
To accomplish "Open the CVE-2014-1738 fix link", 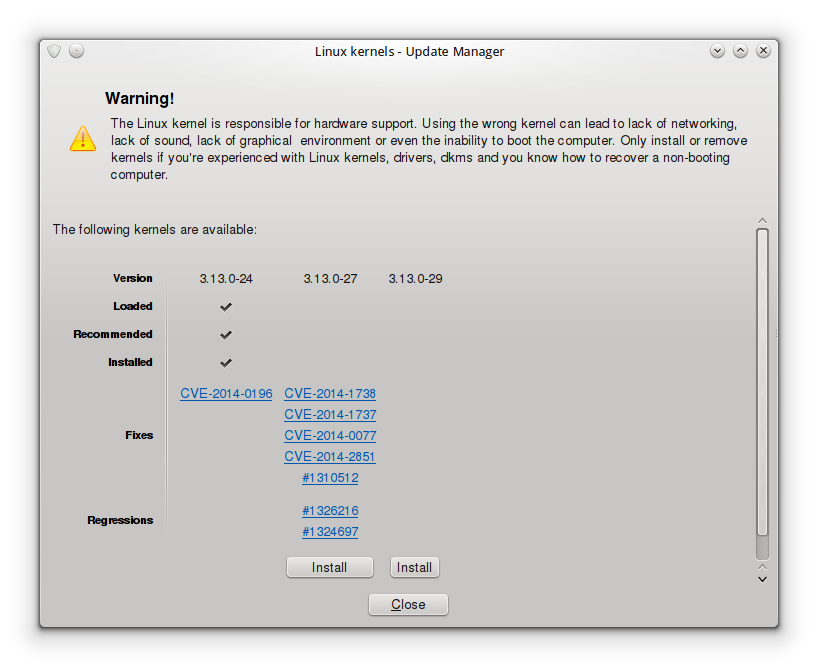I will point(330,394).
